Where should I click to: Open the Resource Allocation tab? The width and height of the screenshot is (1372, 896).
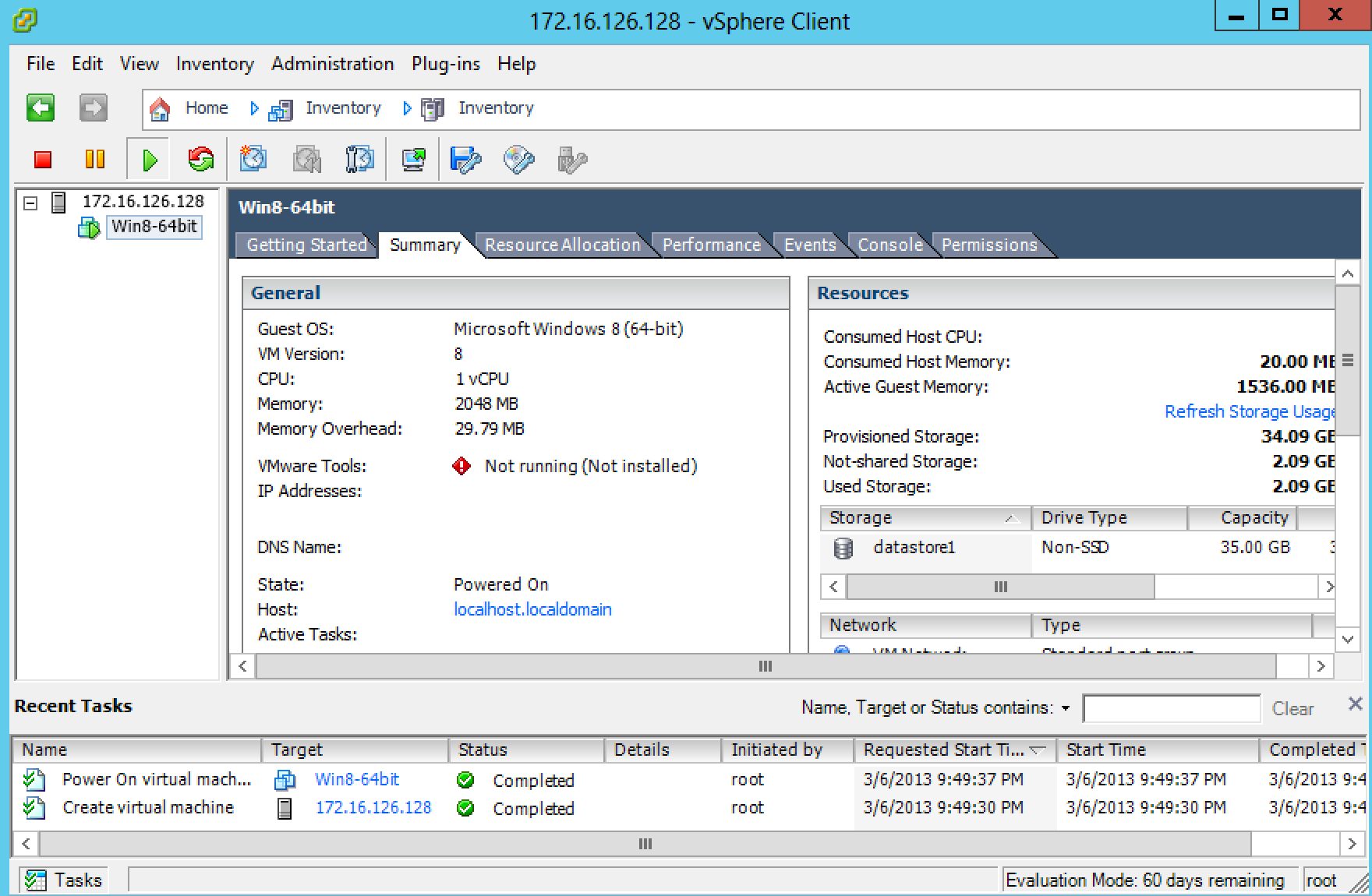click(x=561, y=245)
